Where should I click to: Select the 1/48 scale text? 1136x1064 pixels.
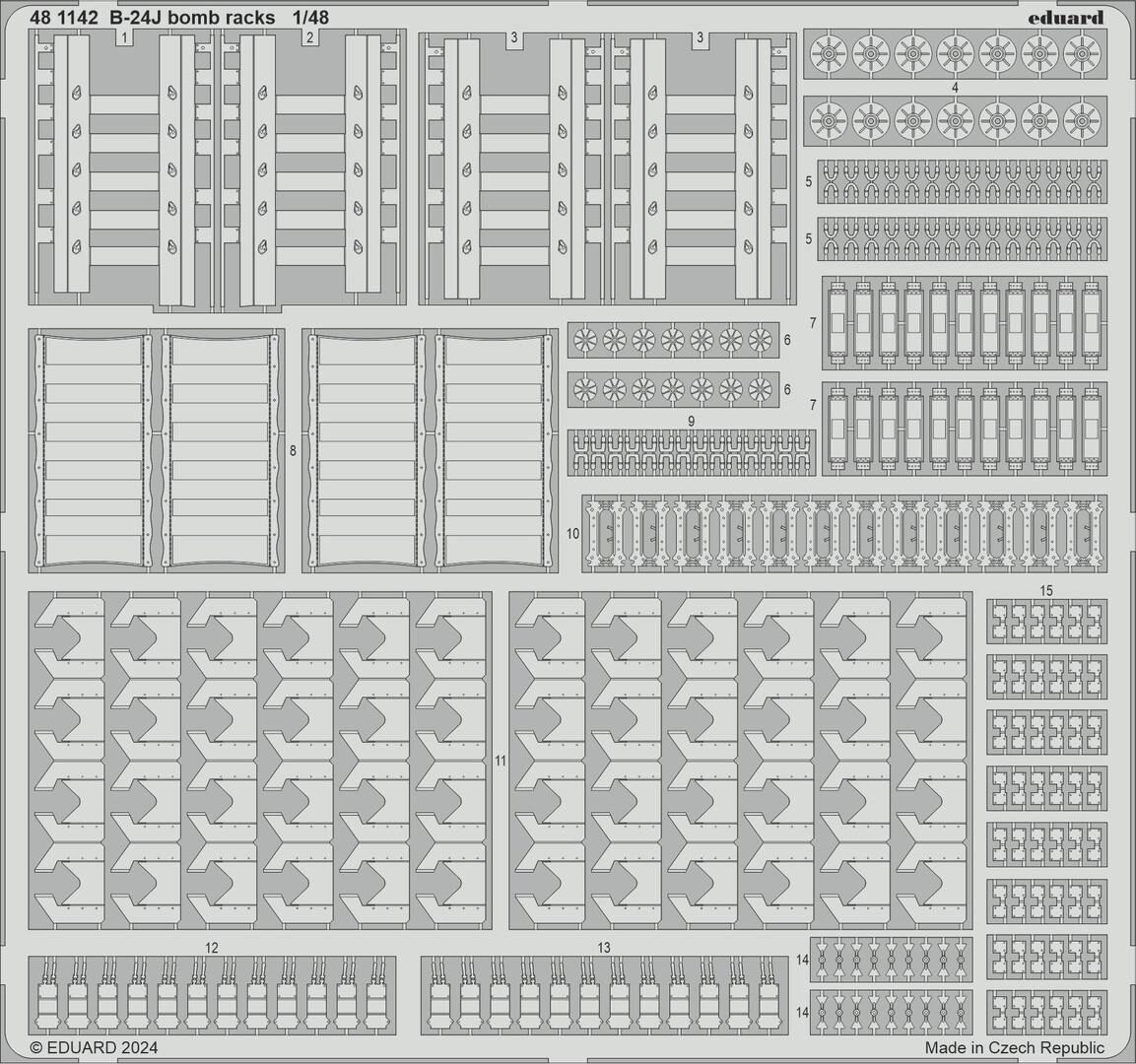[310, 17]
